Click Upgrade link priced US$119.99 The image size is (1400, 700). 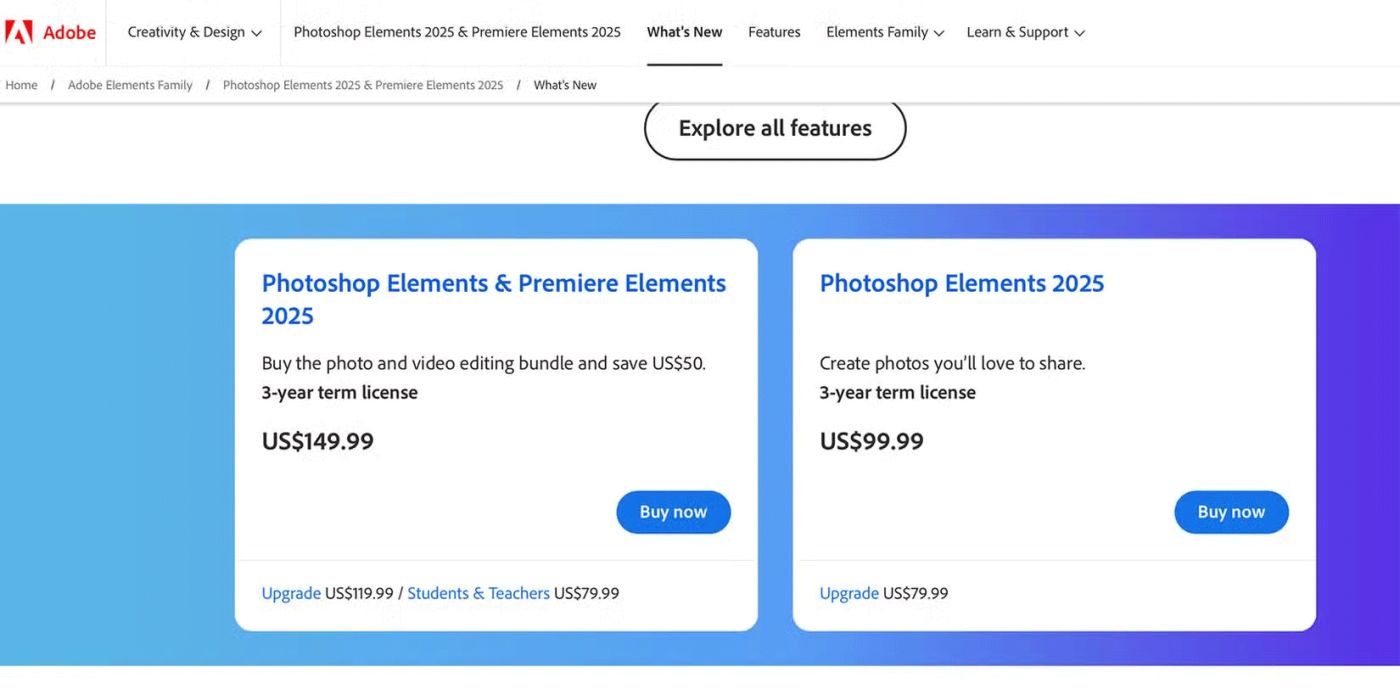(291, 593)
